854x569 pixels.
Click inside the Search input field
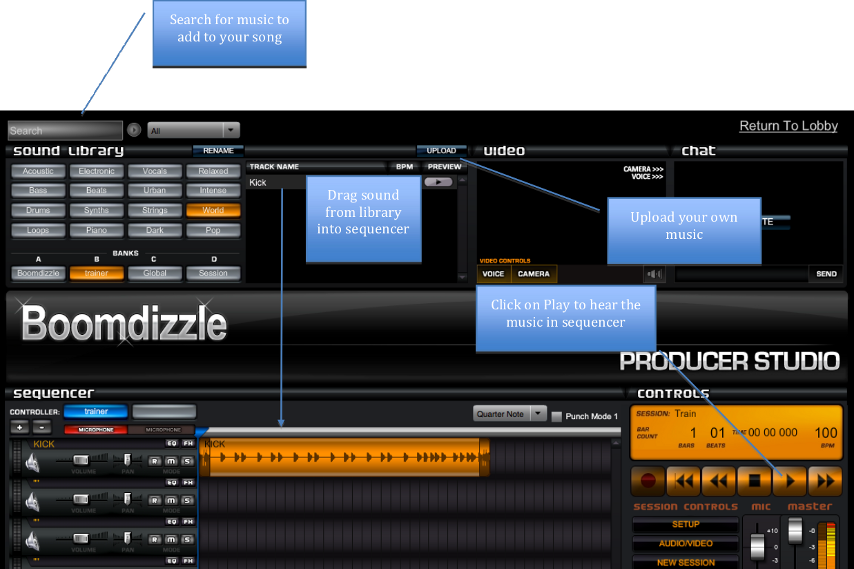pyautogui.click(x=65, y=130)
